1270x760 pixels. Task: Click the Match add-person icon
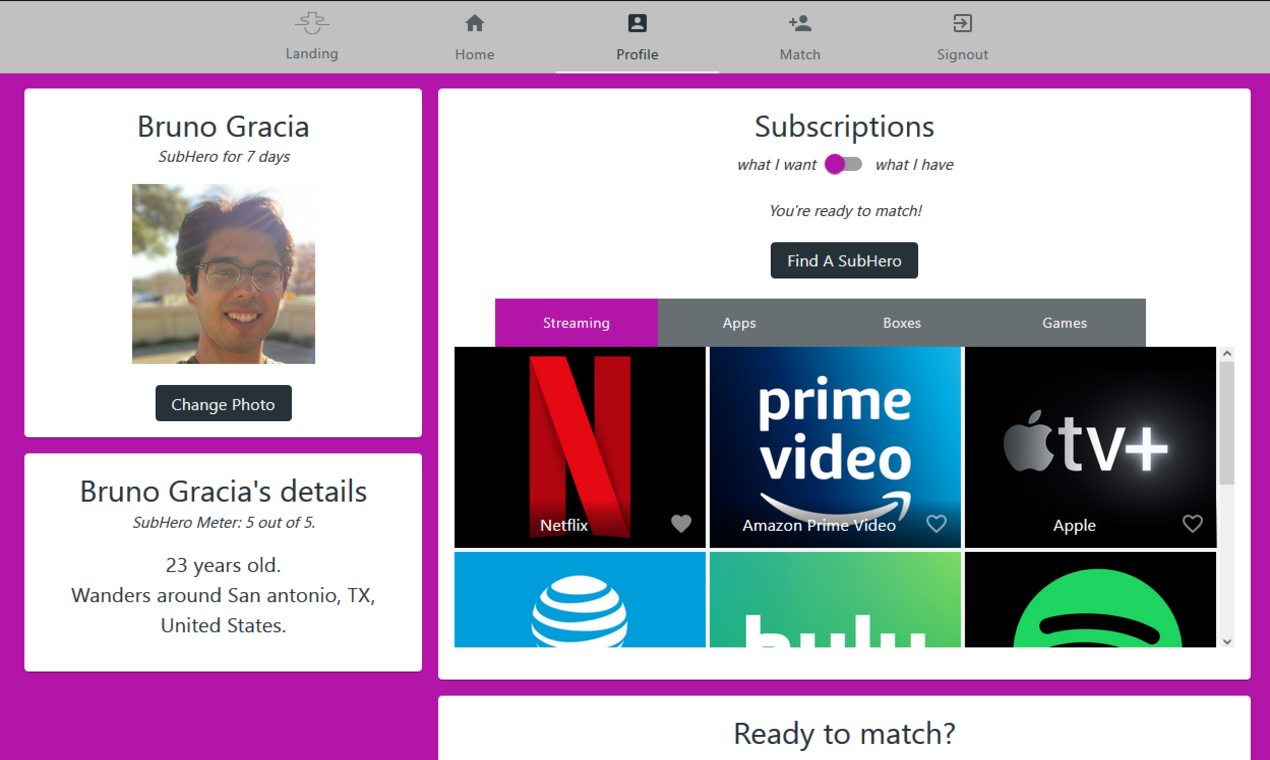click(x=799, y=23)
